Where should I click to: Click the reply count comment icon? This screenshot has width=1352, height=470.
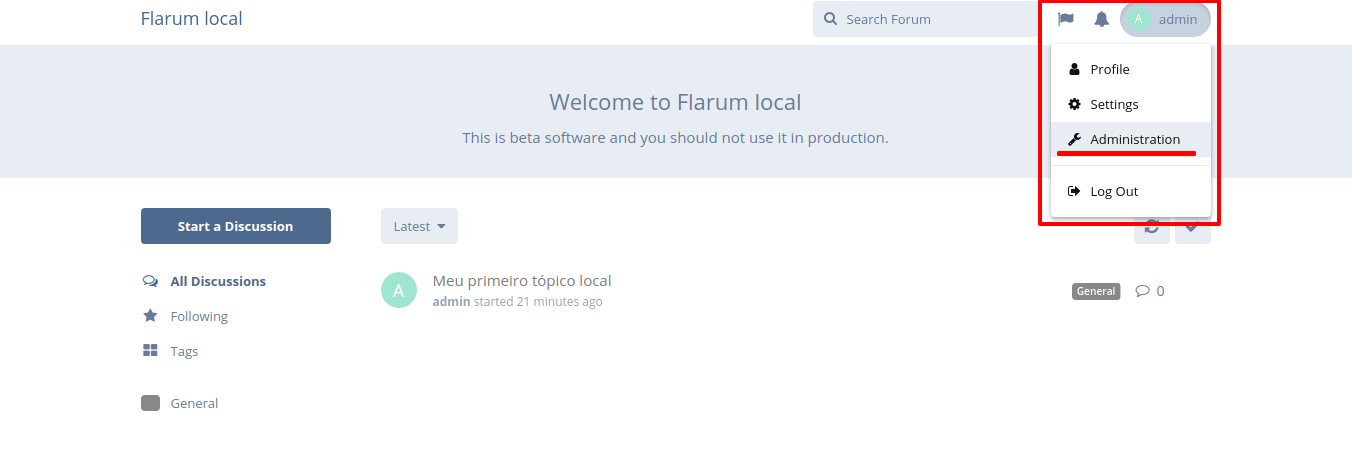tap(1142, 291)
